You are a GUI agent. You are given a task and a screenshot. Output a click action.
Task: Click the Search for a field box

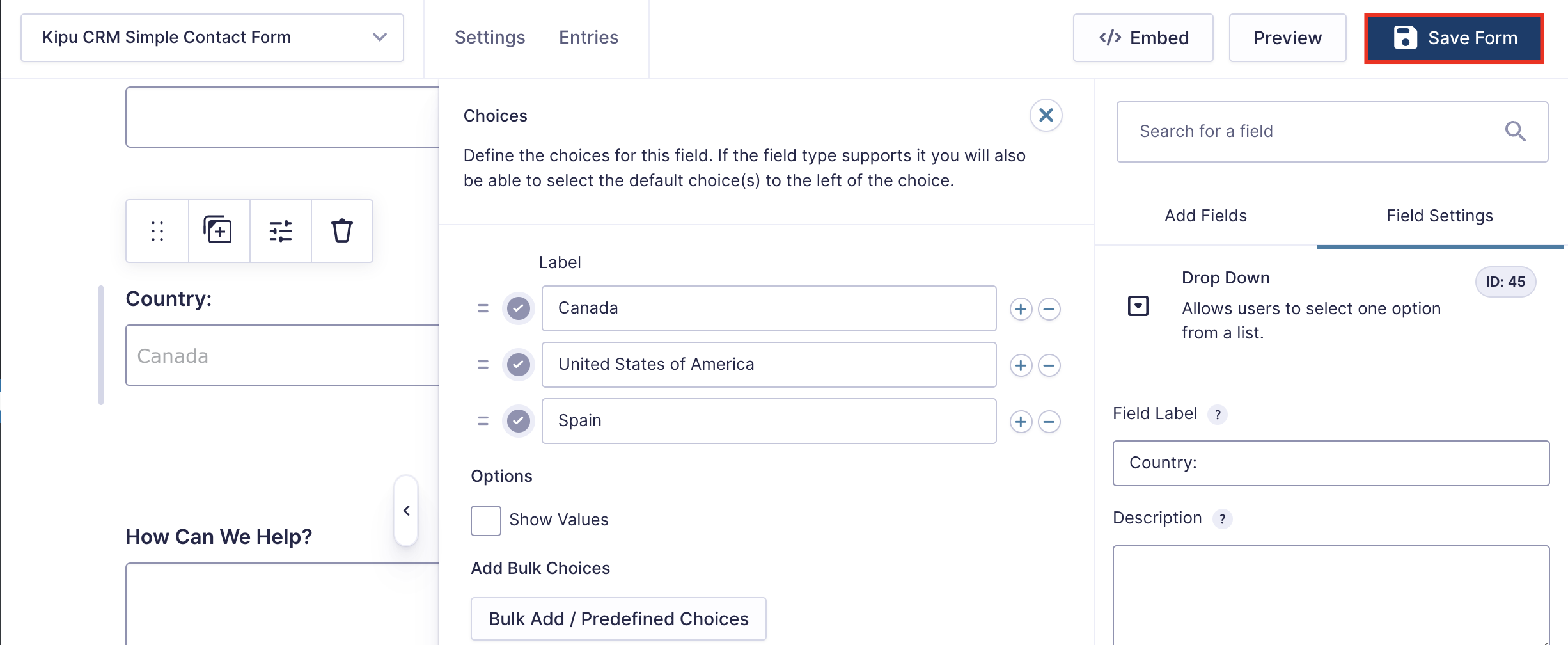(x=1311, y=132)
